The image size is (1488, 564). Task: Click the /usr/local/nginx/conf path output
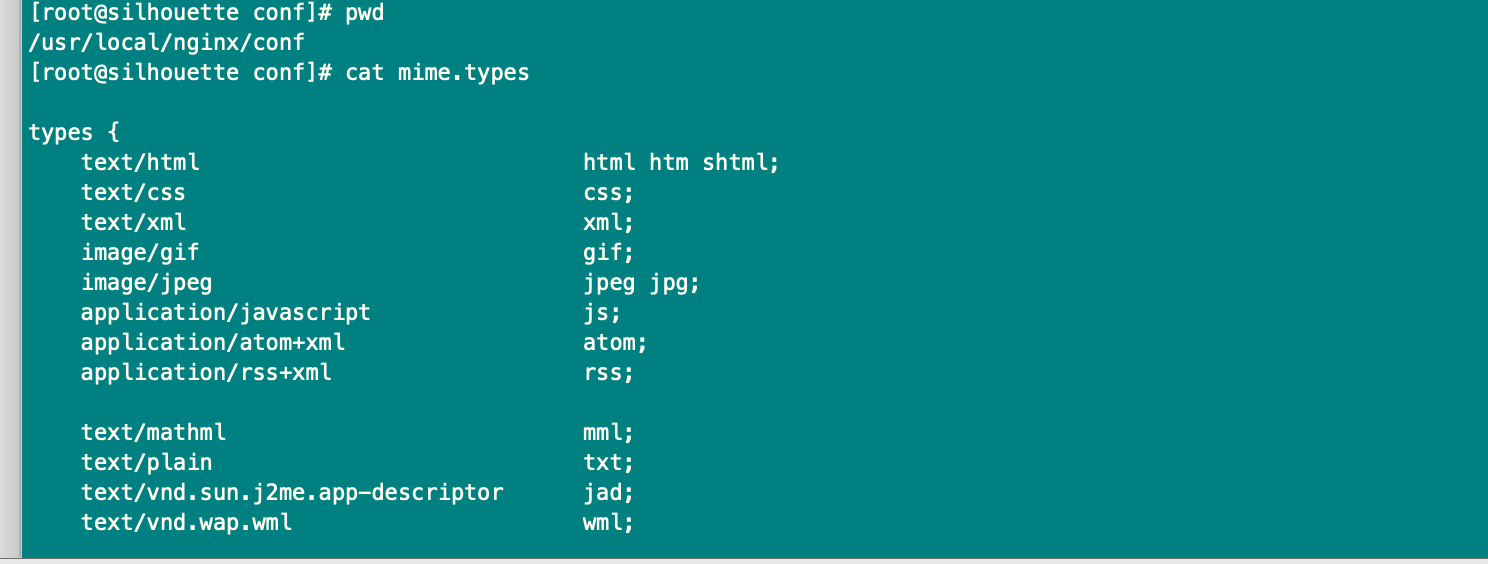pyautogui.click(x=166, y=44)
